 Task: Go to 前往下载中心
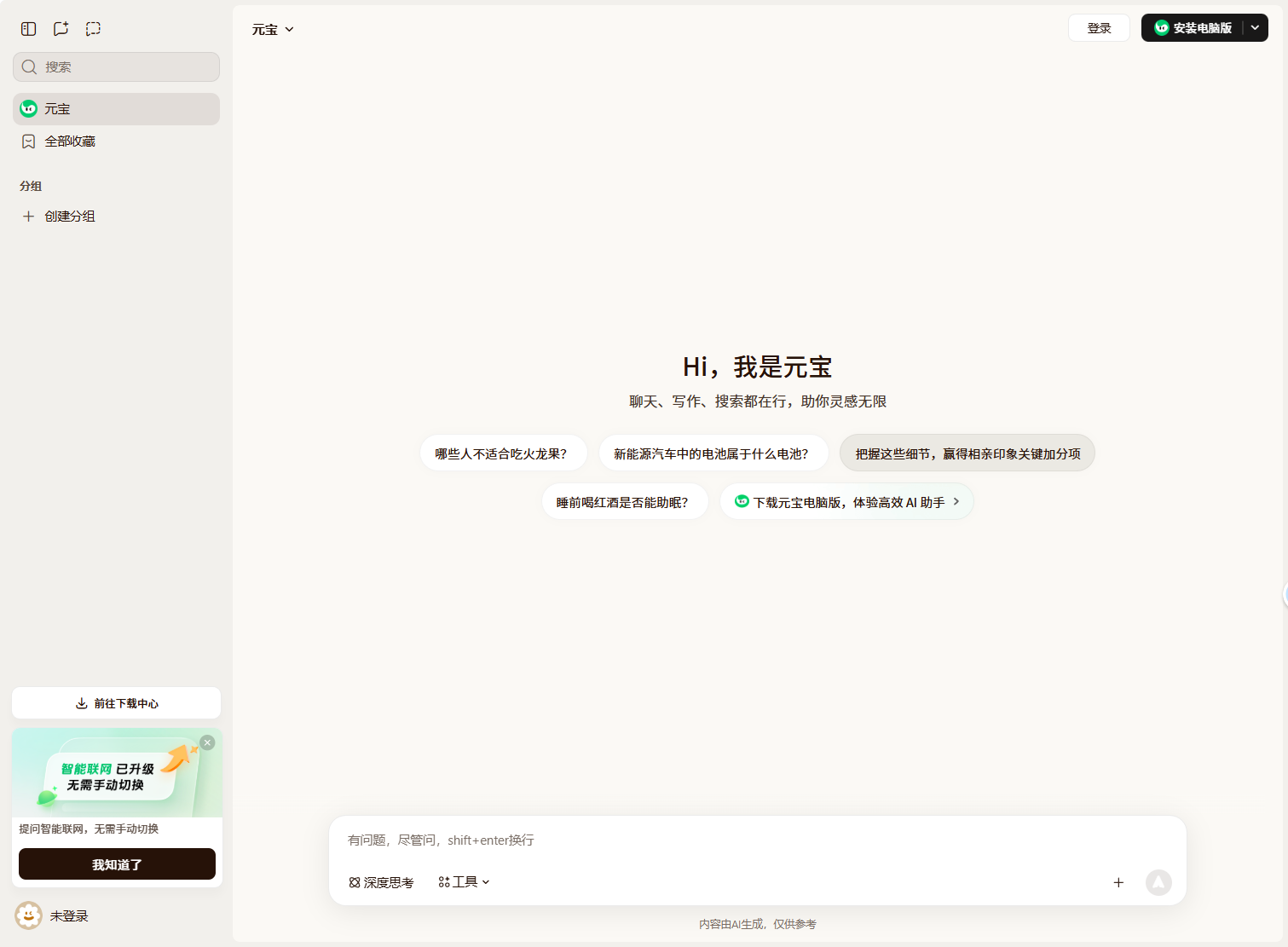[x=116, y=703]
